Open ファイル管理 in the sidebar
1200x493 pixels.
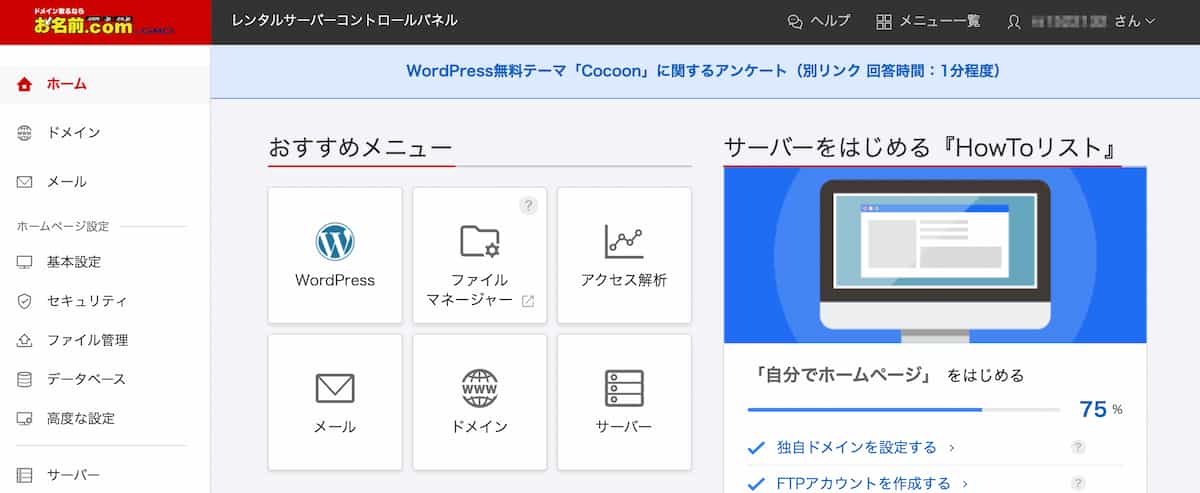pyautogui.click(x=86, y=340)
